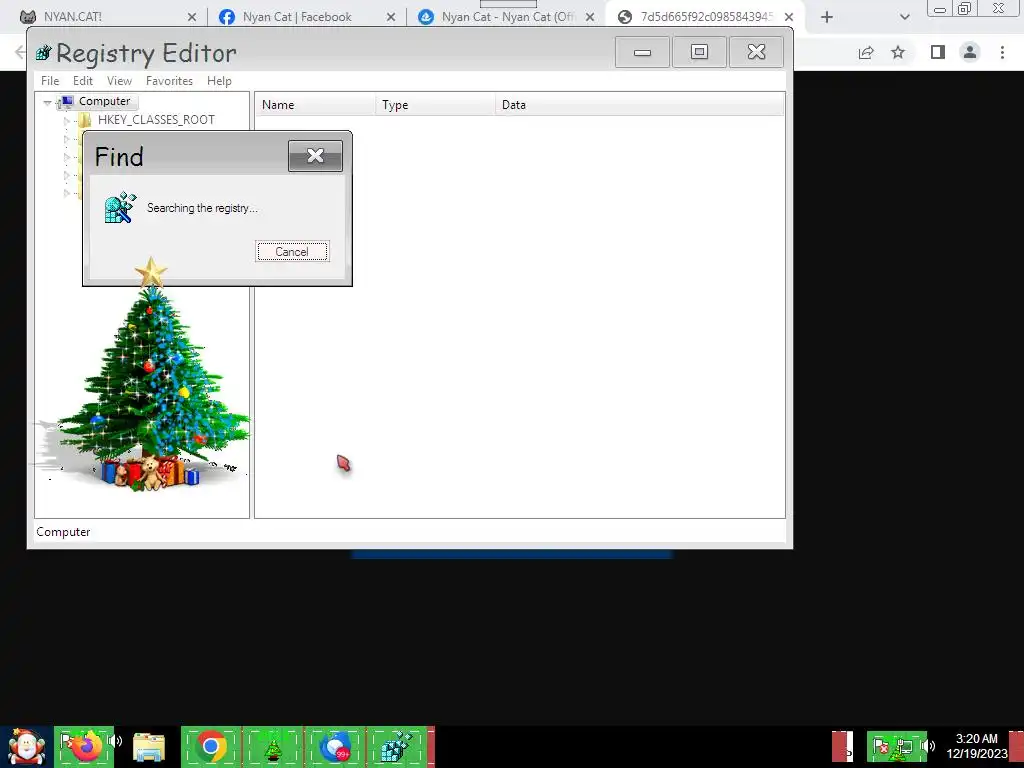Open Thunderbird from the taskbar
The width and height of the screenshot is (1024, 768).
[334, 747]
